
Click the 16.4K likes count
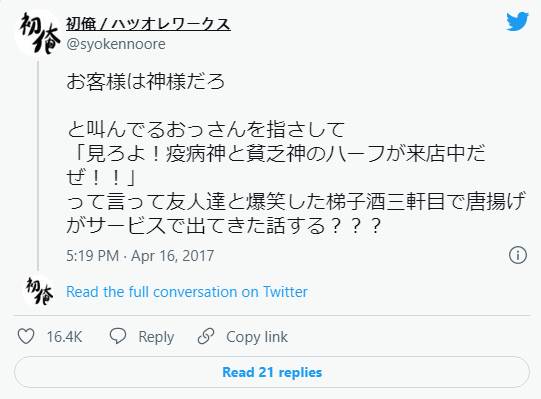point(65,337)
